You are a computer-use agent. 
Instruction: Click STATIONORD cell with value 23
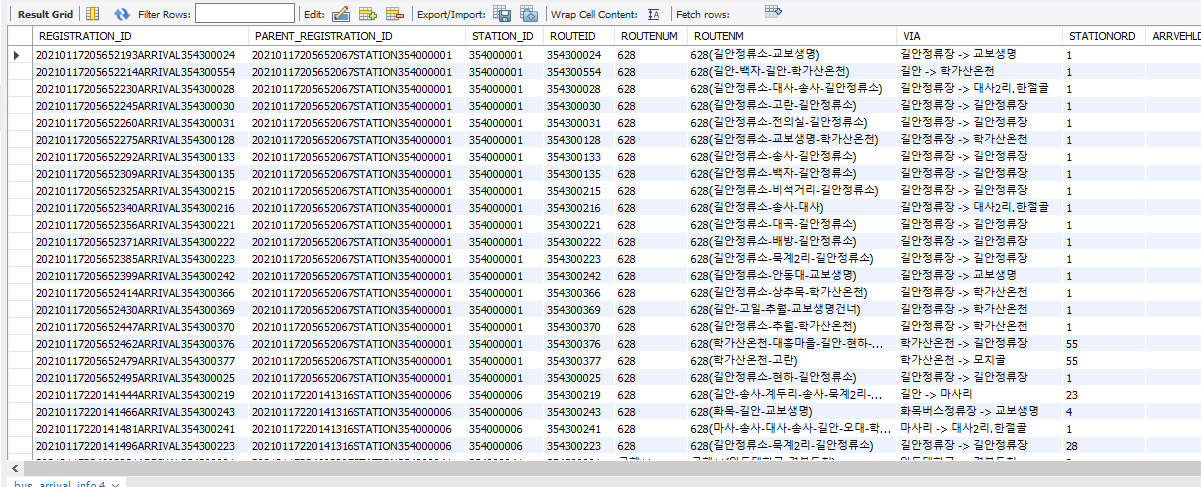coord(1104,395)
